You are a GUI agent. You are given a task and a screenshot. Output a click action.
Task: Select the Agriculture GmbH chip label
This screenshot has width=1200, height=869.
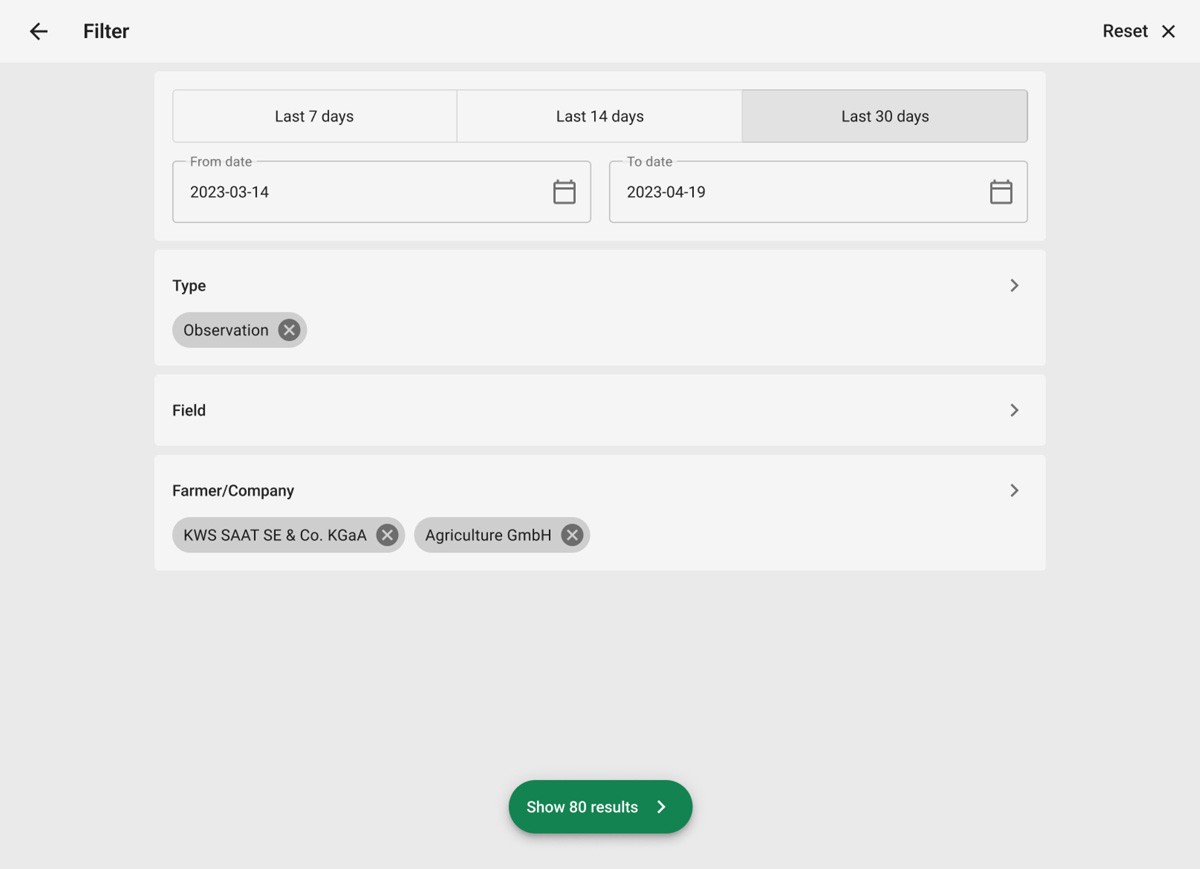[488, 535]
